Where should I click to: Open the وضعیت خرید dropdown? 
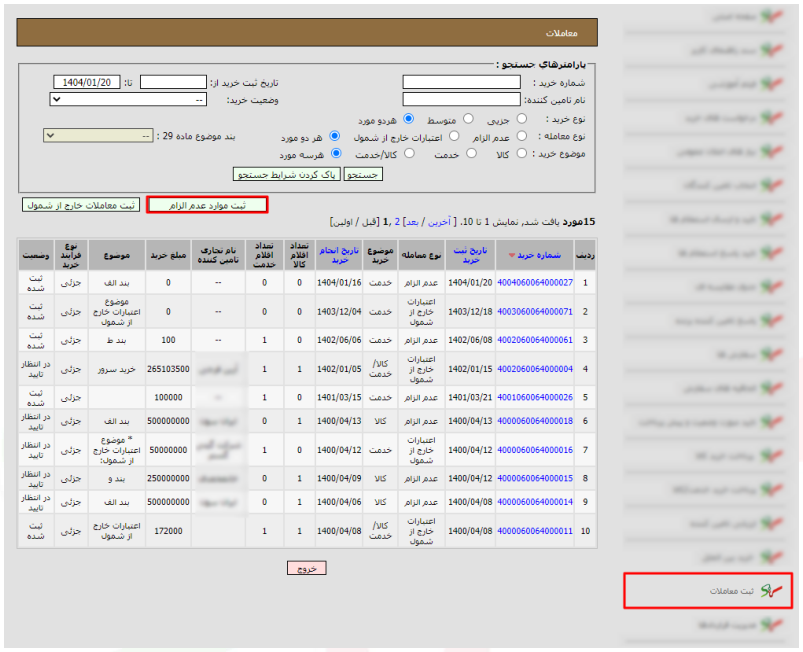[x=128, y=99]
